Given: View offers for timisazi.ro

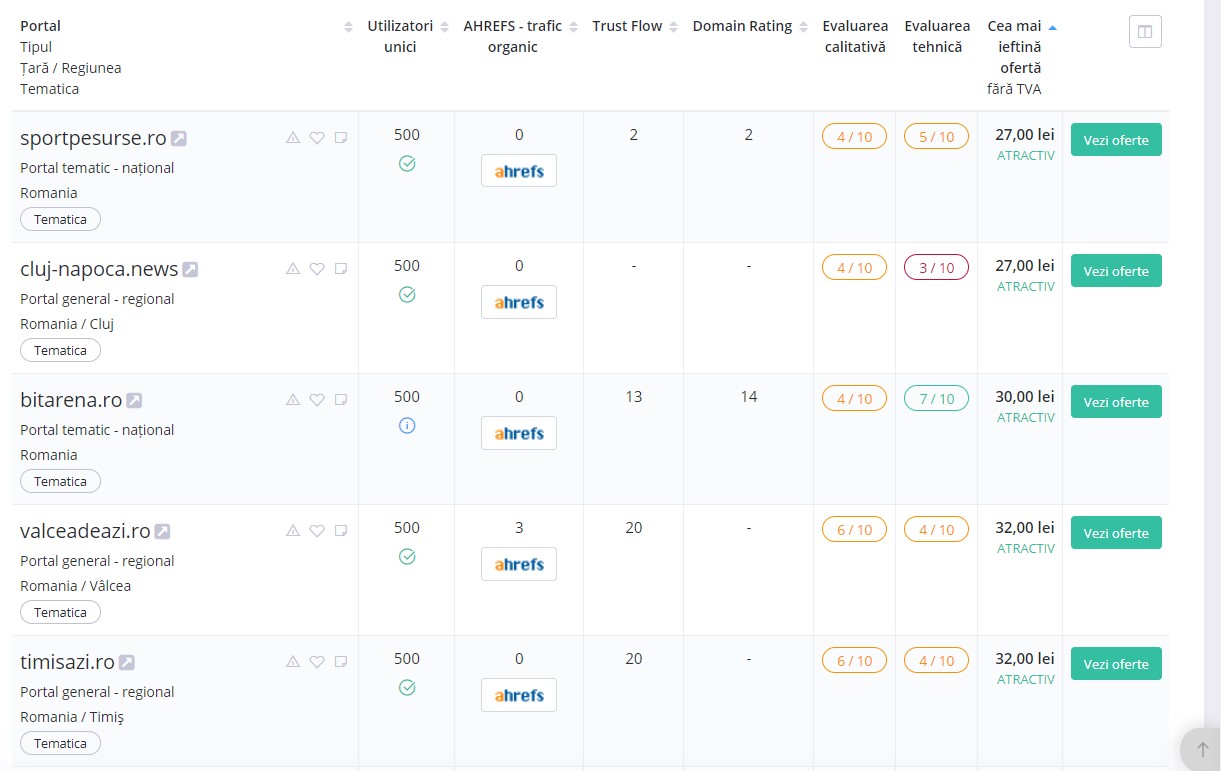Looking at the screenshot, I should pyautogui.click(x=1116, y=664).
